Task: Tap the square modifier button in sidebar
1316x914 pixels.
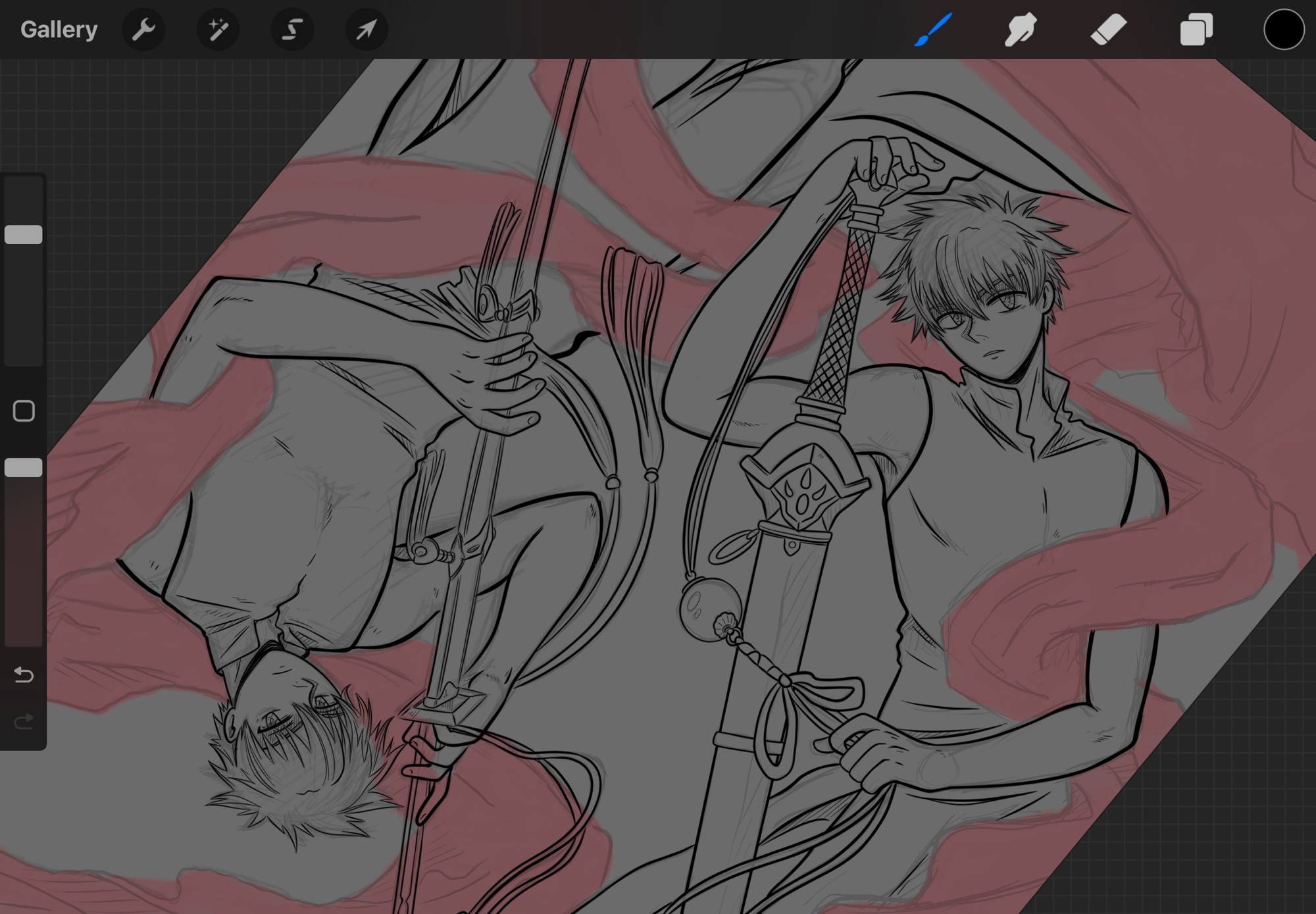Action: tap(24, 411)
